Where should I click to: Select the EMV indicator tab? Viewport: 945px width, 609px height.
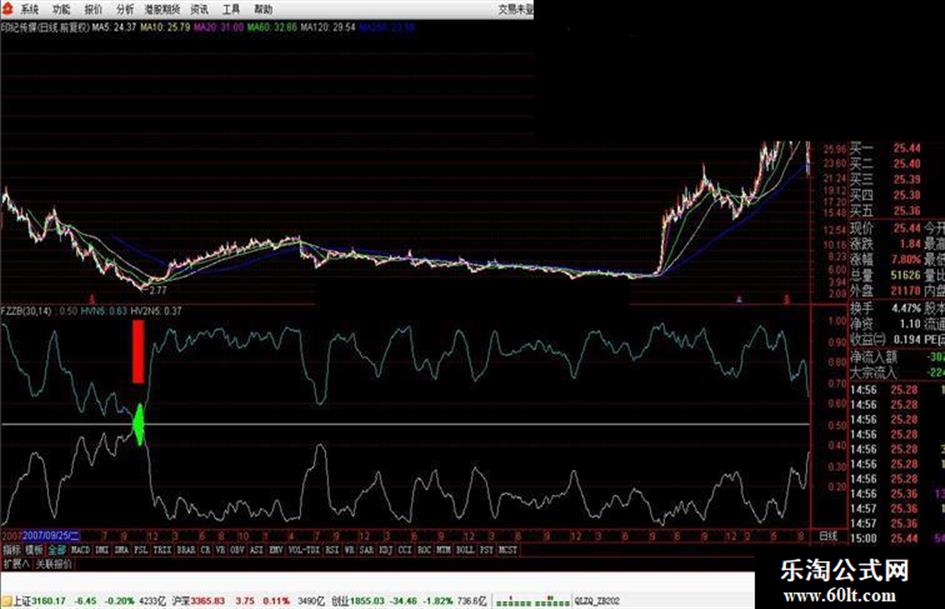pyautogui.click(x=276, y=550)
